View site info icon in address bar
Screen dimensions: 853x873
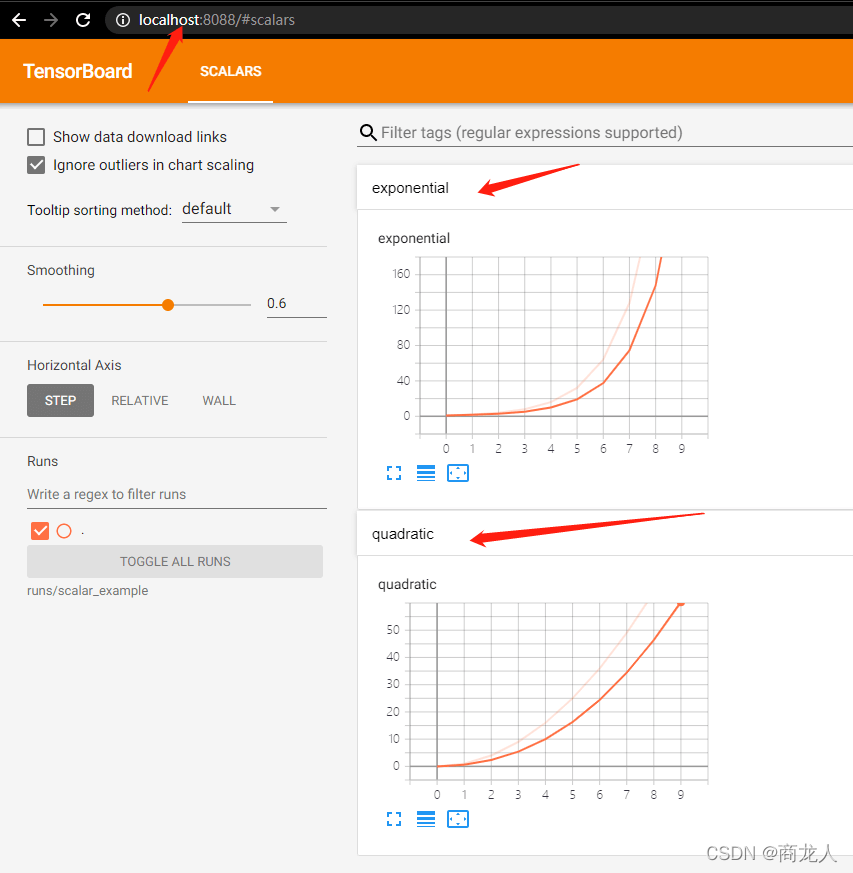122,20
